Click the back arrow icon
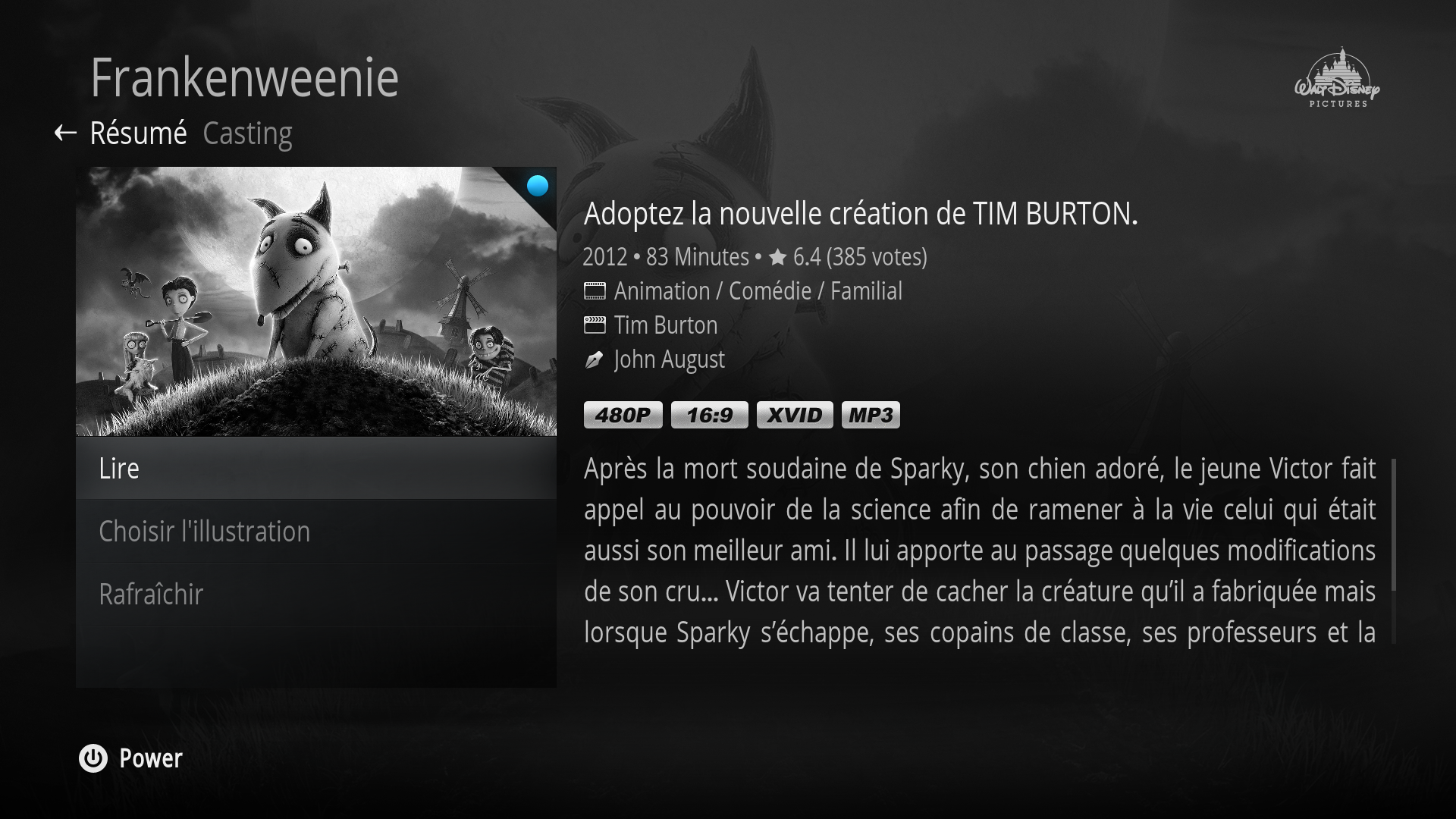 tap(65, 133)
